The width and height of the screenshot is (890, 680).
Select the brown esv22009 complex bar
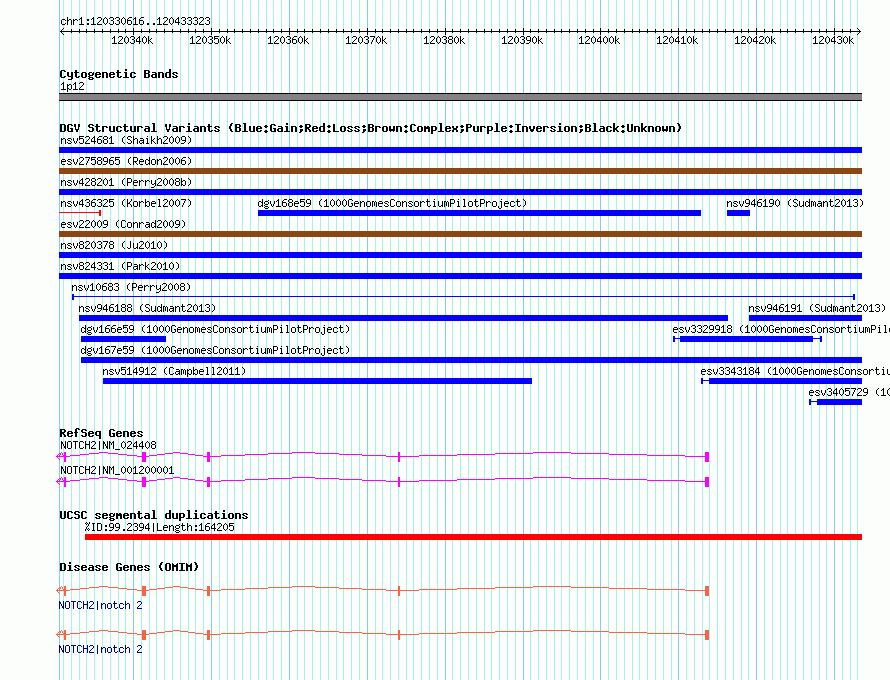tap(460, 234)
